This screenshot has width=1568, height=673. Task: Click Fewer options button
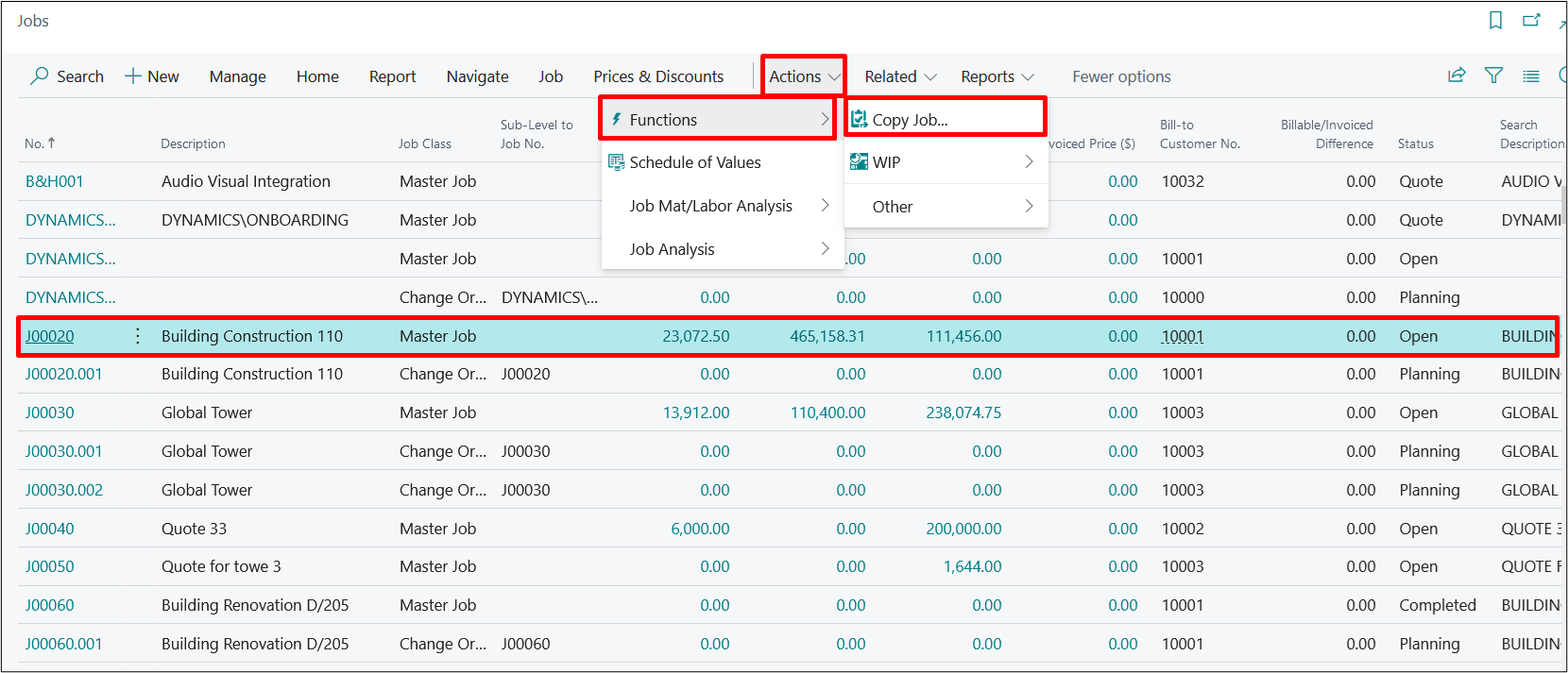tap(1121, 76)
